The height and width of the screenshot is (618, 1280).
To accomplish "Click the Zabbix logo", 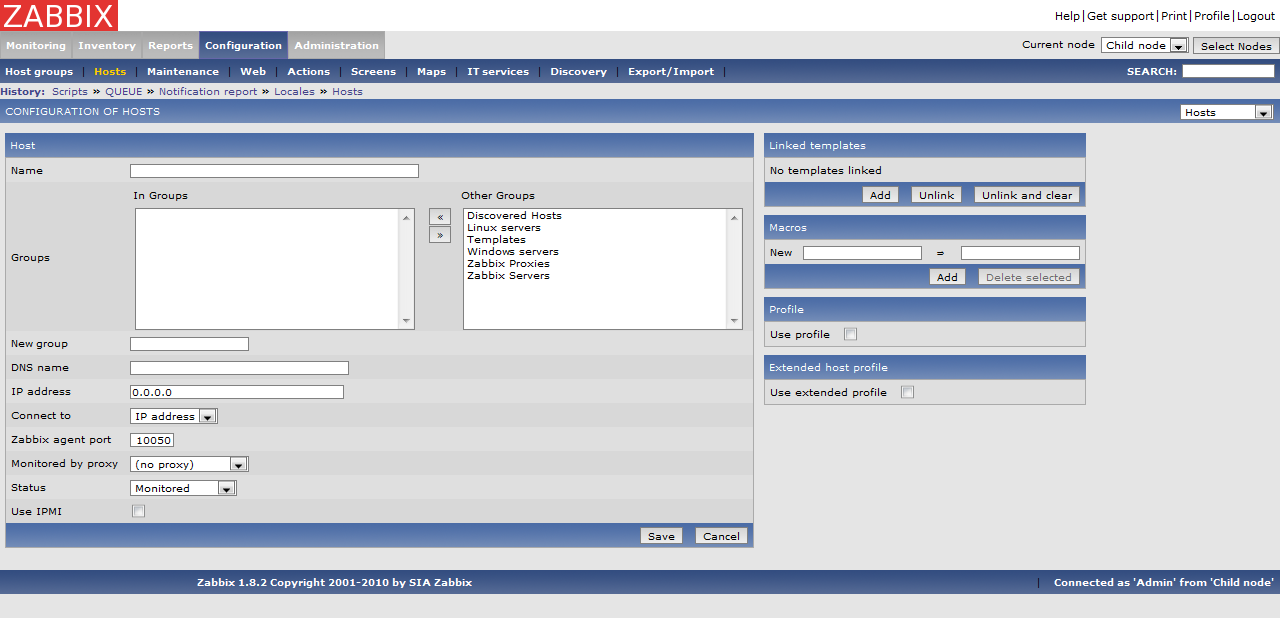I will click(59, 15).
